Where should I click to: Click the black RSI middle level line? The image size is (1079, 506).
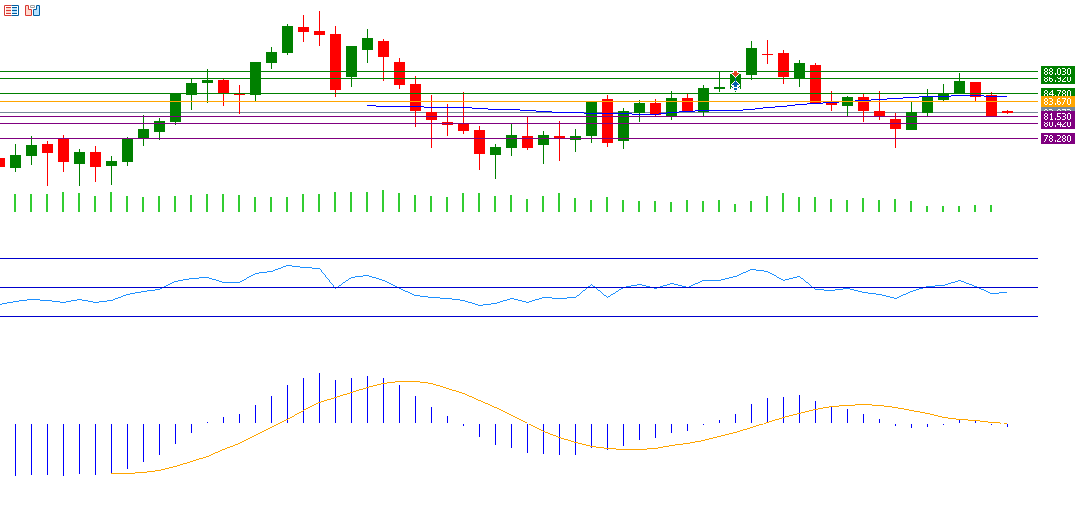[x=500, y=288]
